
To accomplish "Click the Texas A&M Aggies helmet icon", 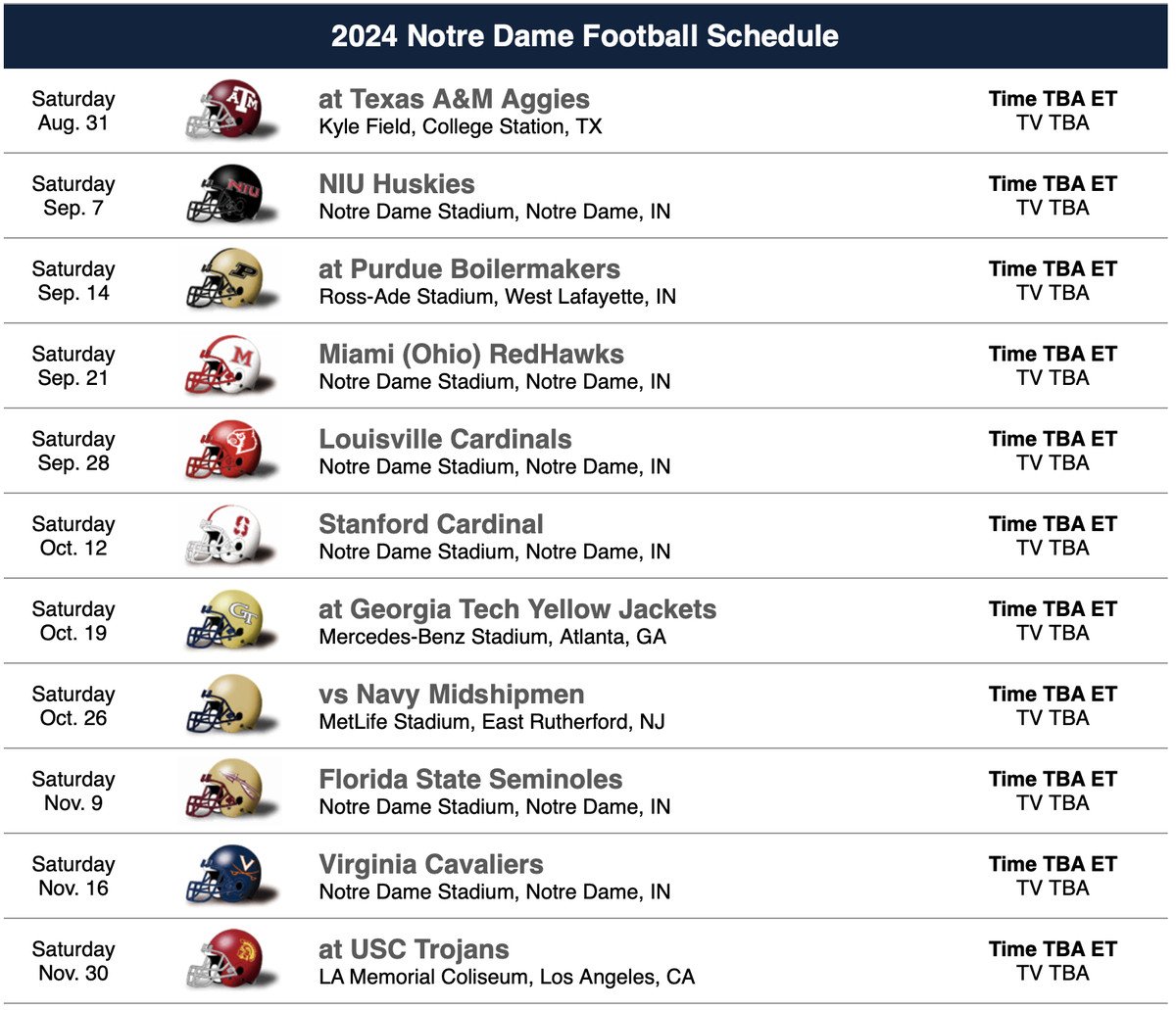I will point(225,110).
